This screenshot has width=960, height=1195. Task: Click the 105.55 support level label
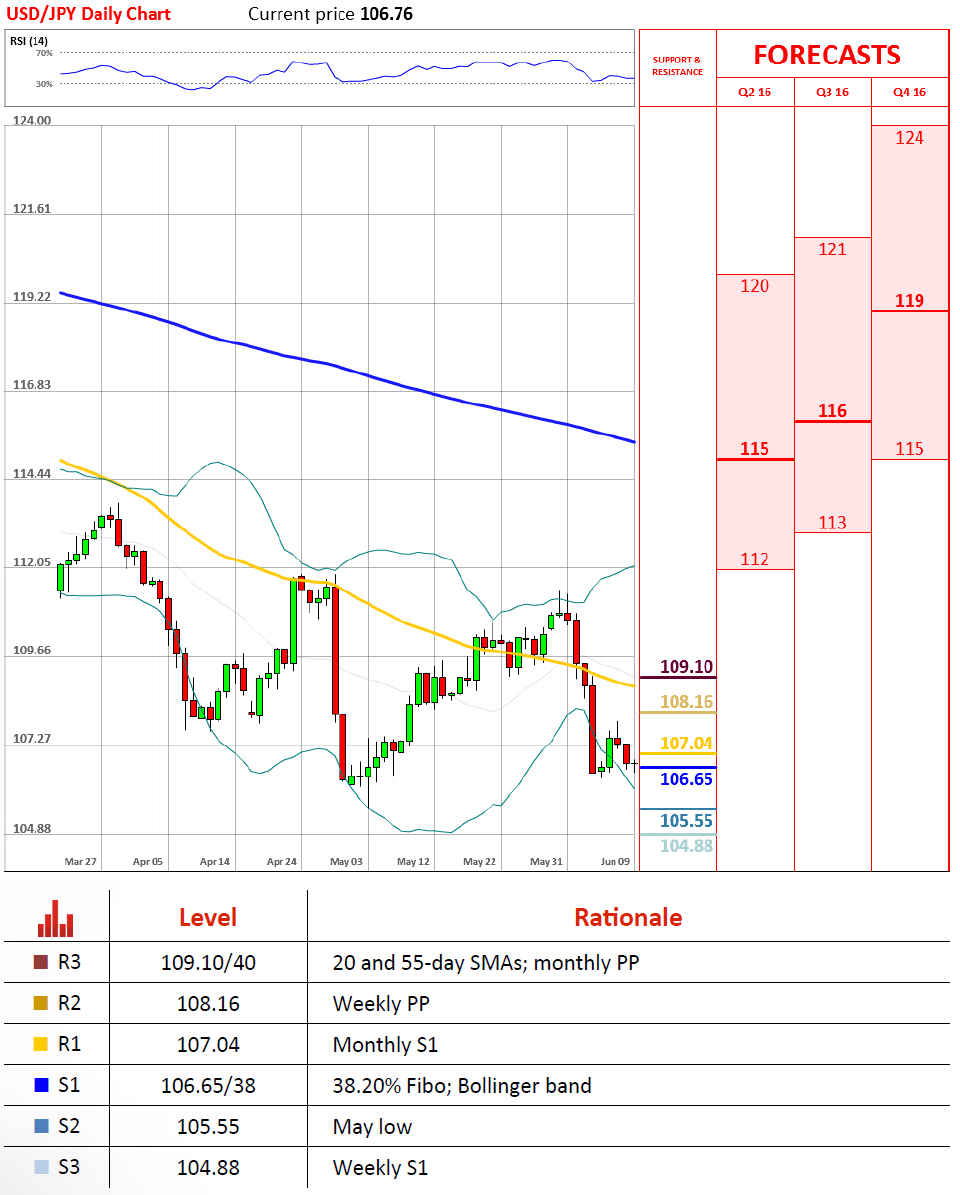click(686, 821)
